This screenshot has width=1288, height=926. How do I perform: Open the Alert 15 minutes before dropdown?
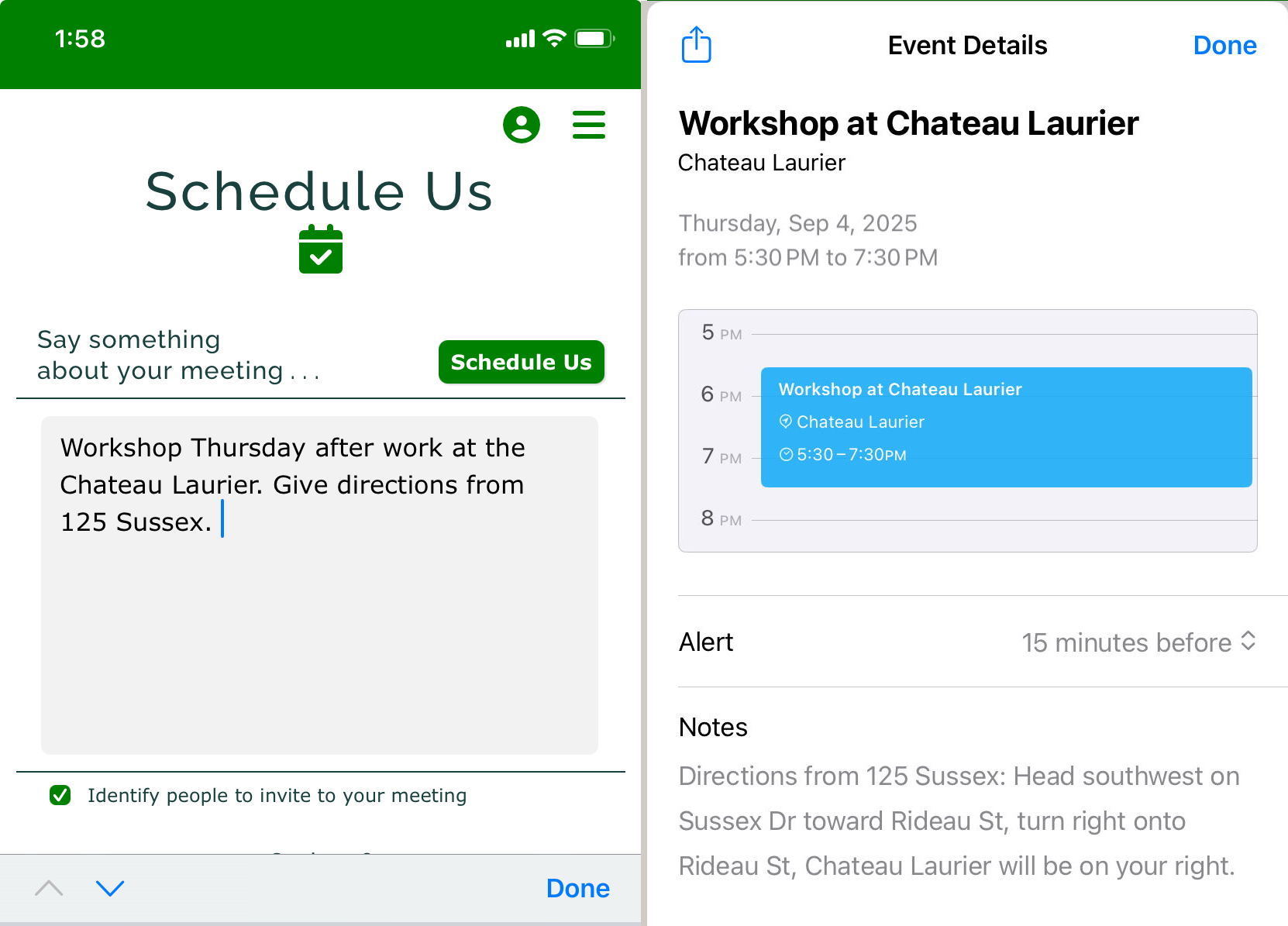click(1138, 642)
